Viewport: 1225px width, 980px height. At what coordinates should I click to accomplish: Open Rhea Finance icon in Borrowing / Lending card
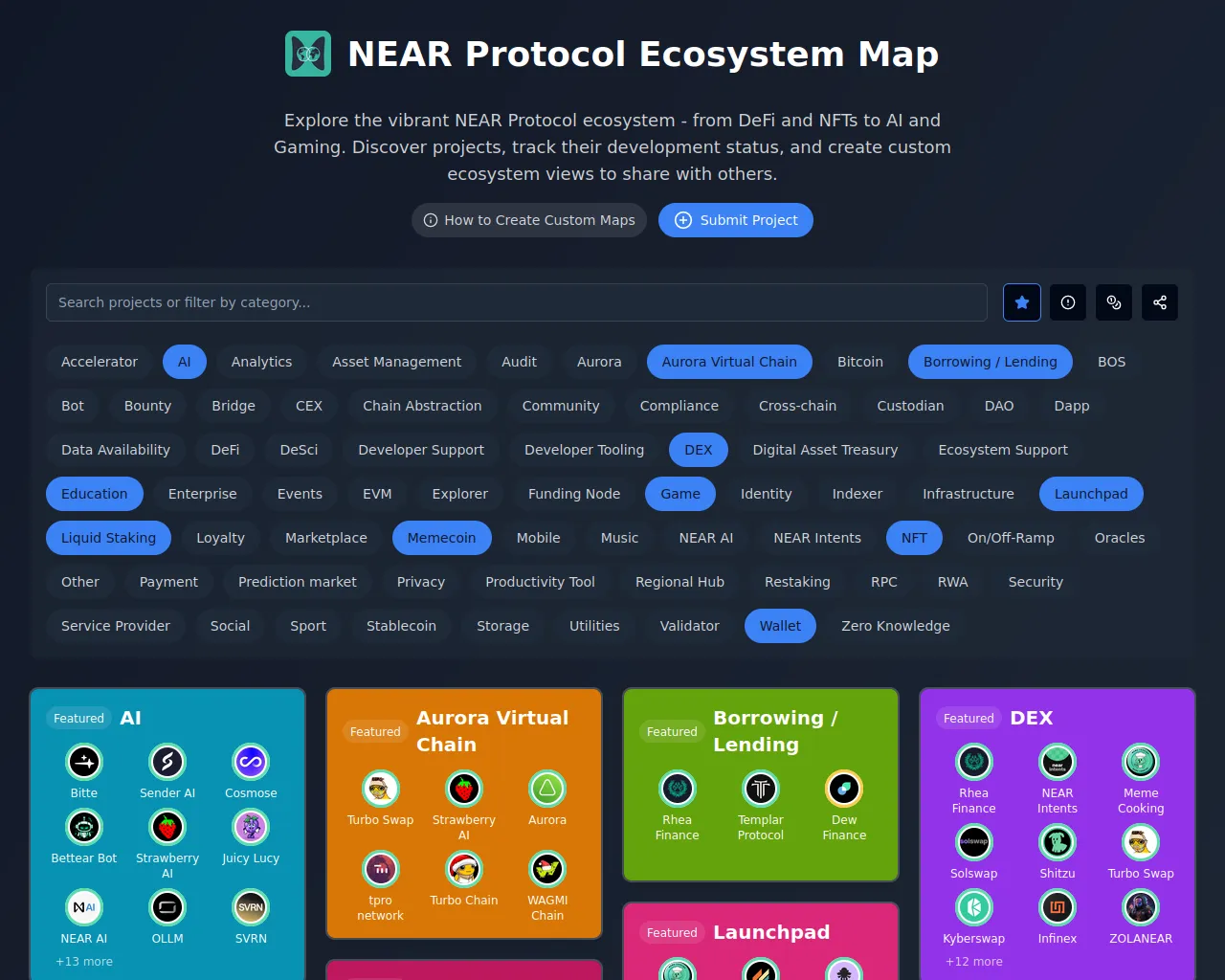point(678,789)
